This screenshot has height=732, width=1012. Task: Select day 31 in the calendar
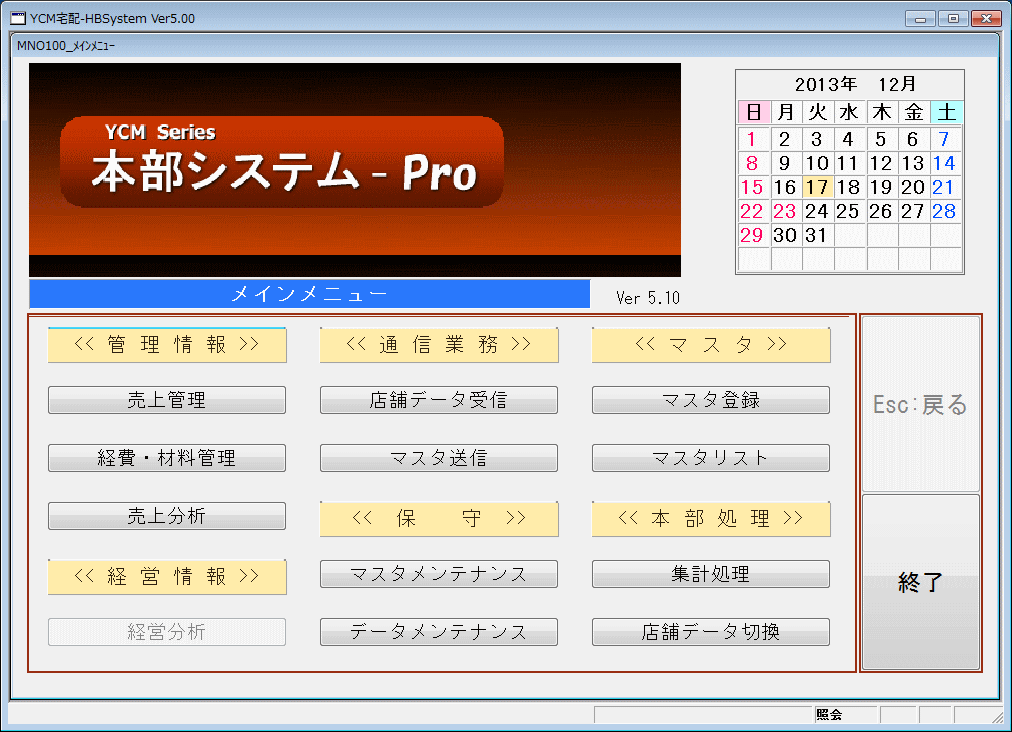817,235
